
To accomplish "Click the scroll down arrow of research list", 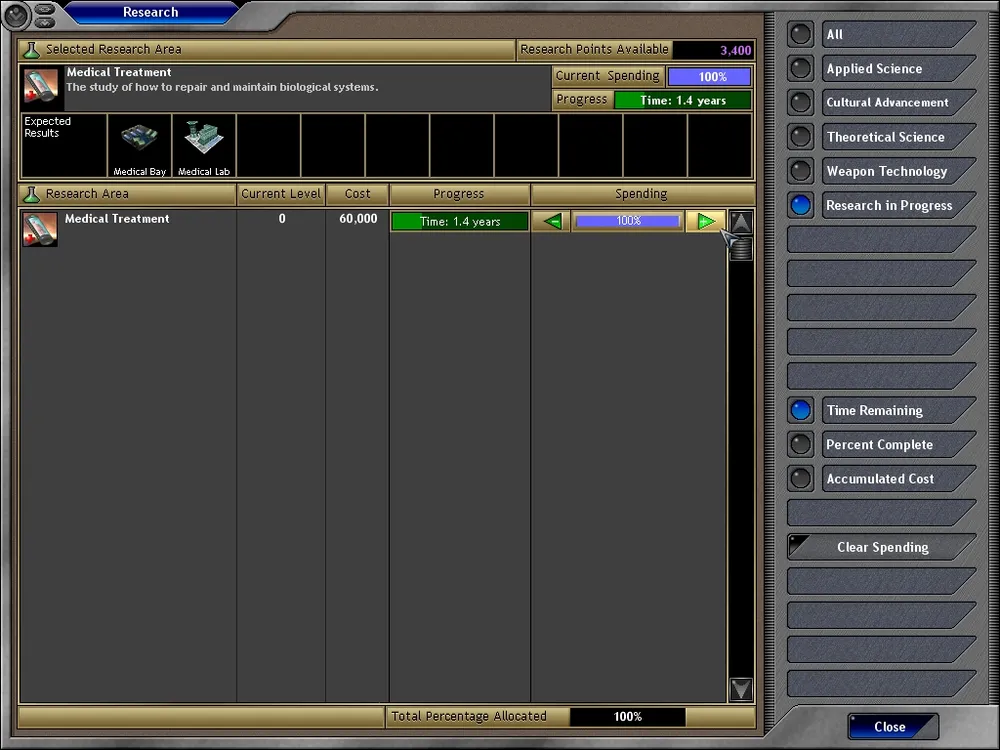I will [x=740, y=689].
